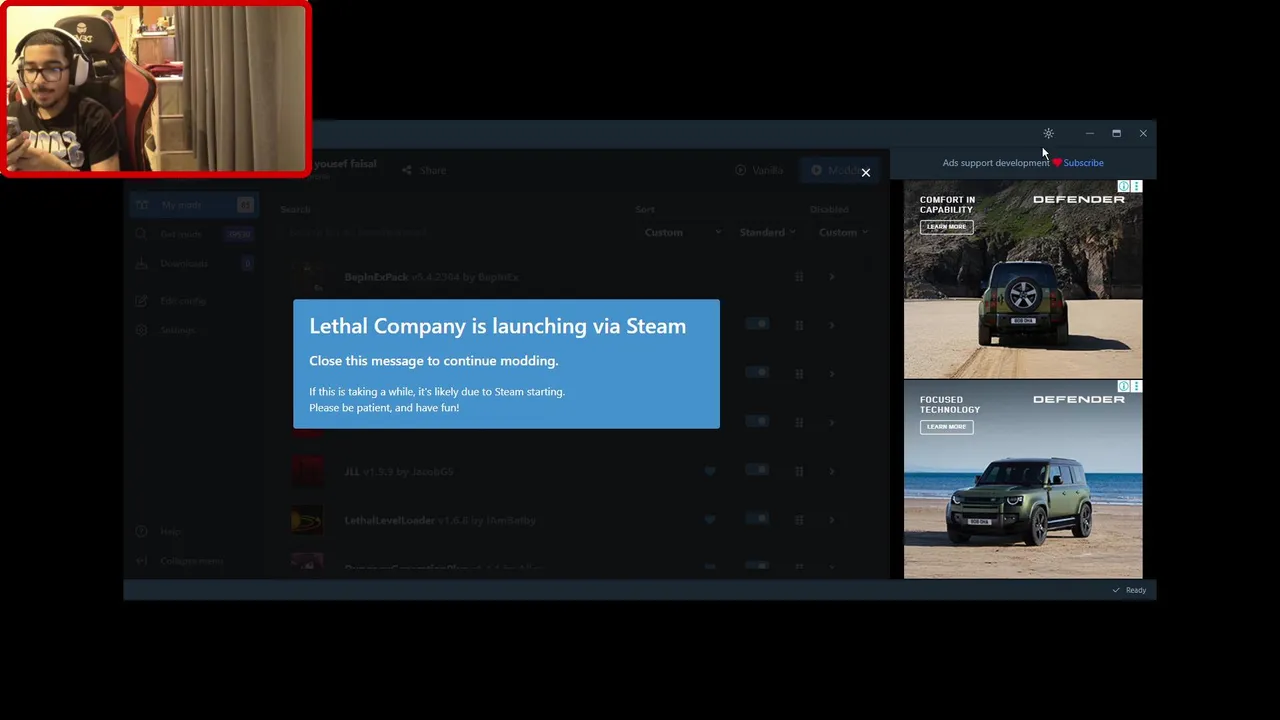Open the Sort Custom dropdown
Image resolution: width=1280 pixels, height=720 pixels.
682,232
